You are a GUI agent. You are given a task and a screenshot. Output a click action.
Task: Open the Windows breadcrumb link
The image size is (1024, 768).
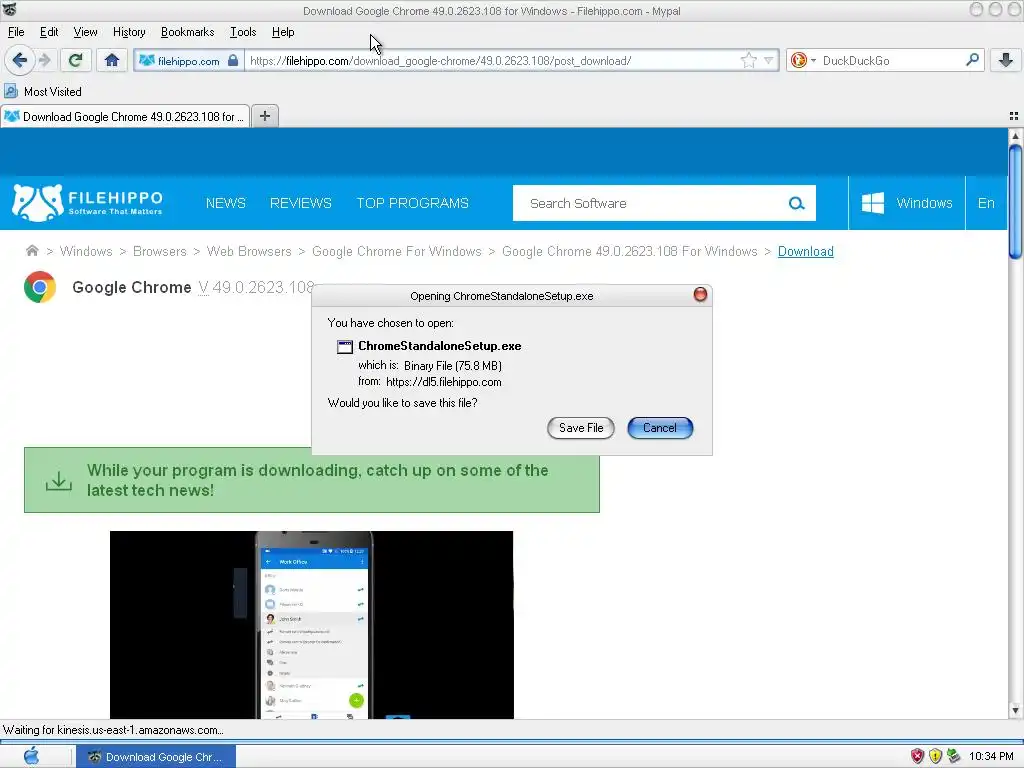[86, 251]
